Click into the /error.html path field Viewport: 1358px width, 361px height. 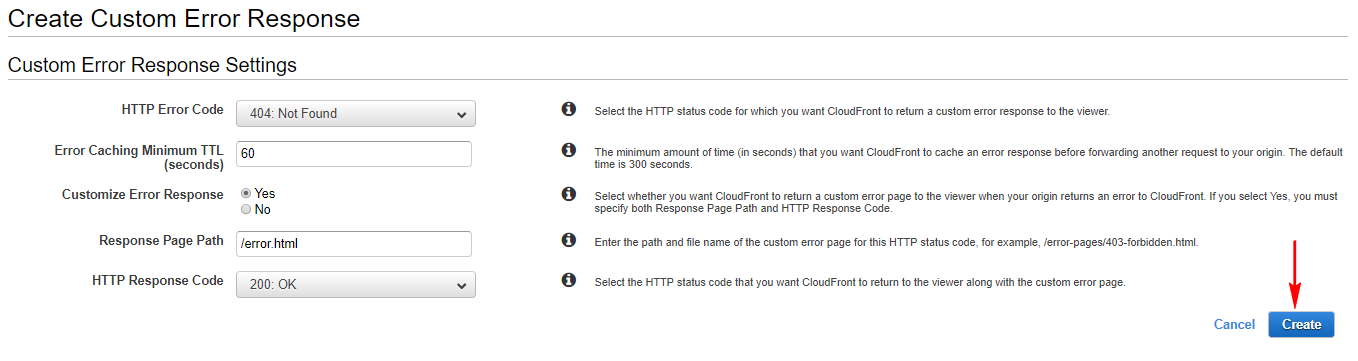point(354,244)
